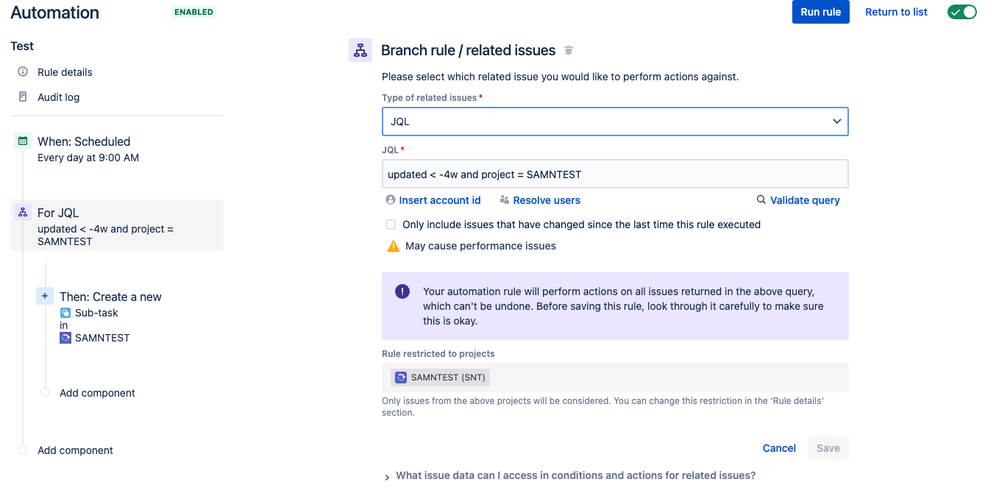Check Only include issues that have changed
This screenshot has width=999, height=499.
pos(391,224)
